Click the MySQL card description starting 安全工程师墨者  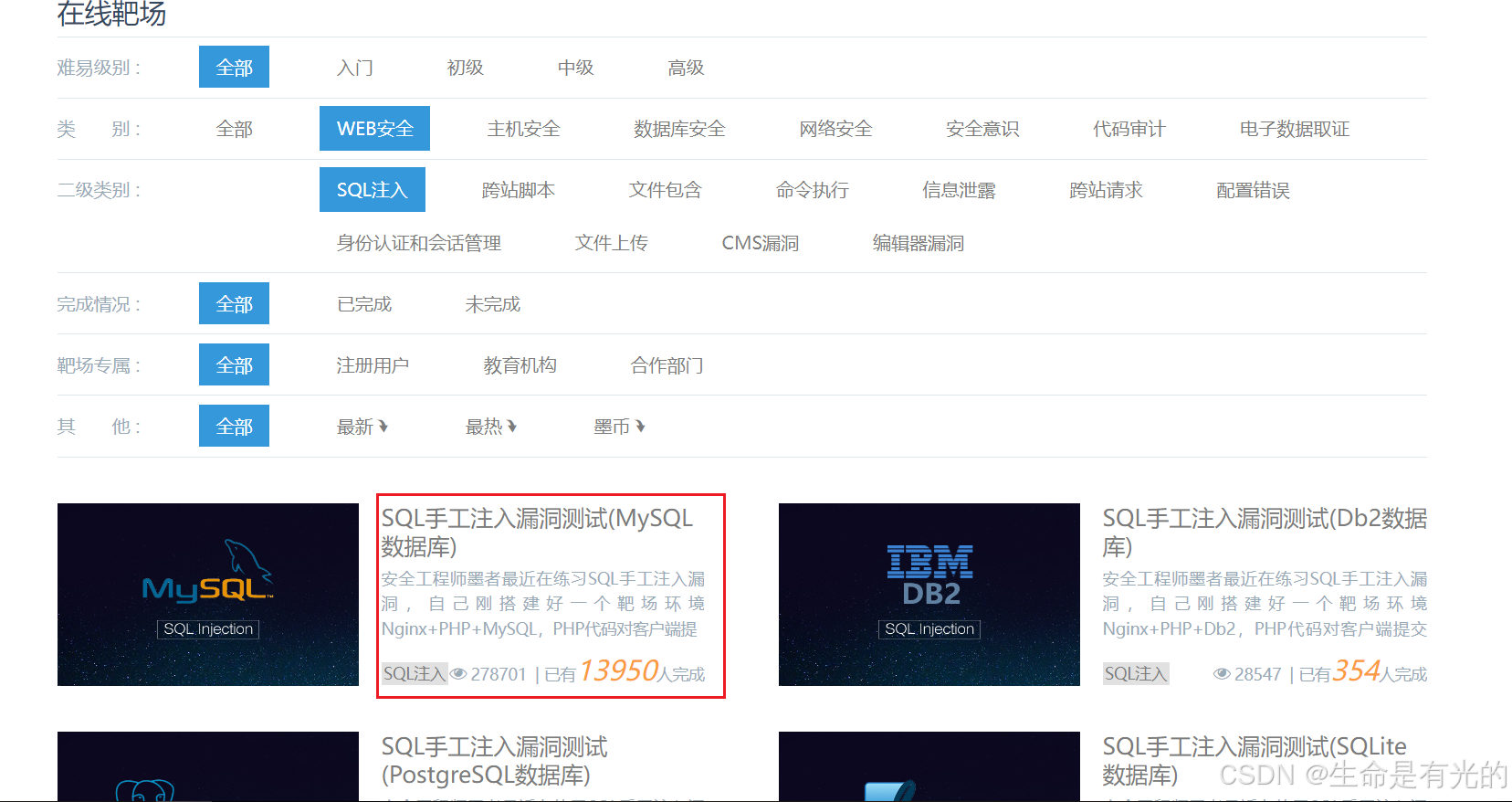pos(543,604)
